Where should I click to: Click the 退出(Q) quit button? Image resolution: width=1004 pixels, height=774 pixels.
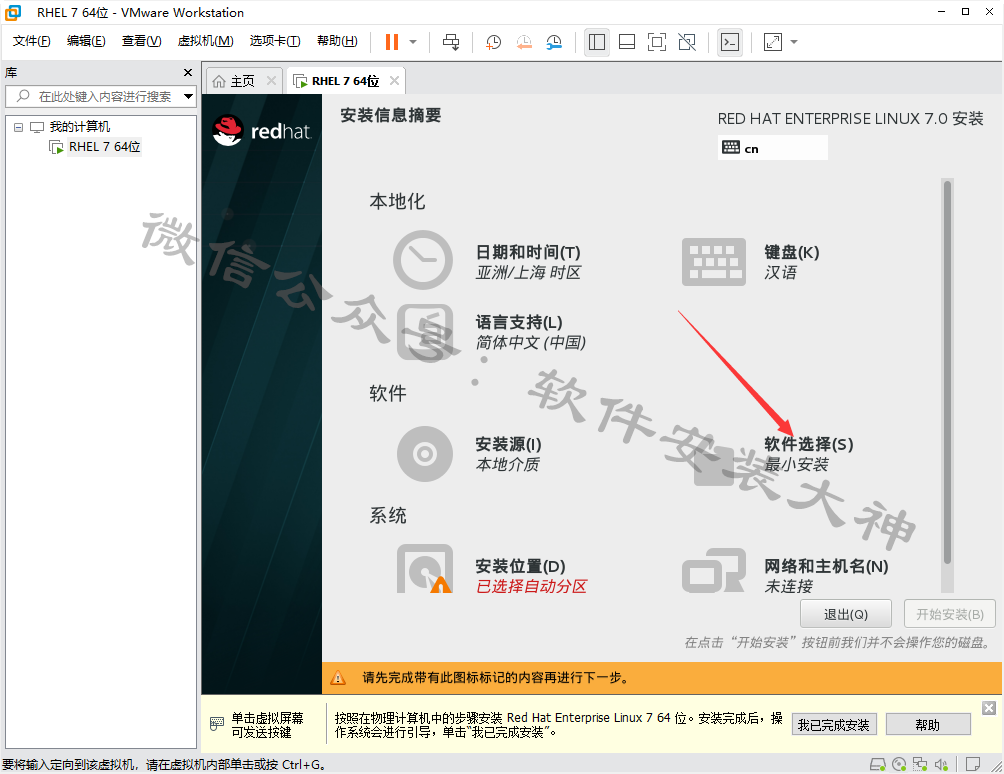[x=845, y=615]
